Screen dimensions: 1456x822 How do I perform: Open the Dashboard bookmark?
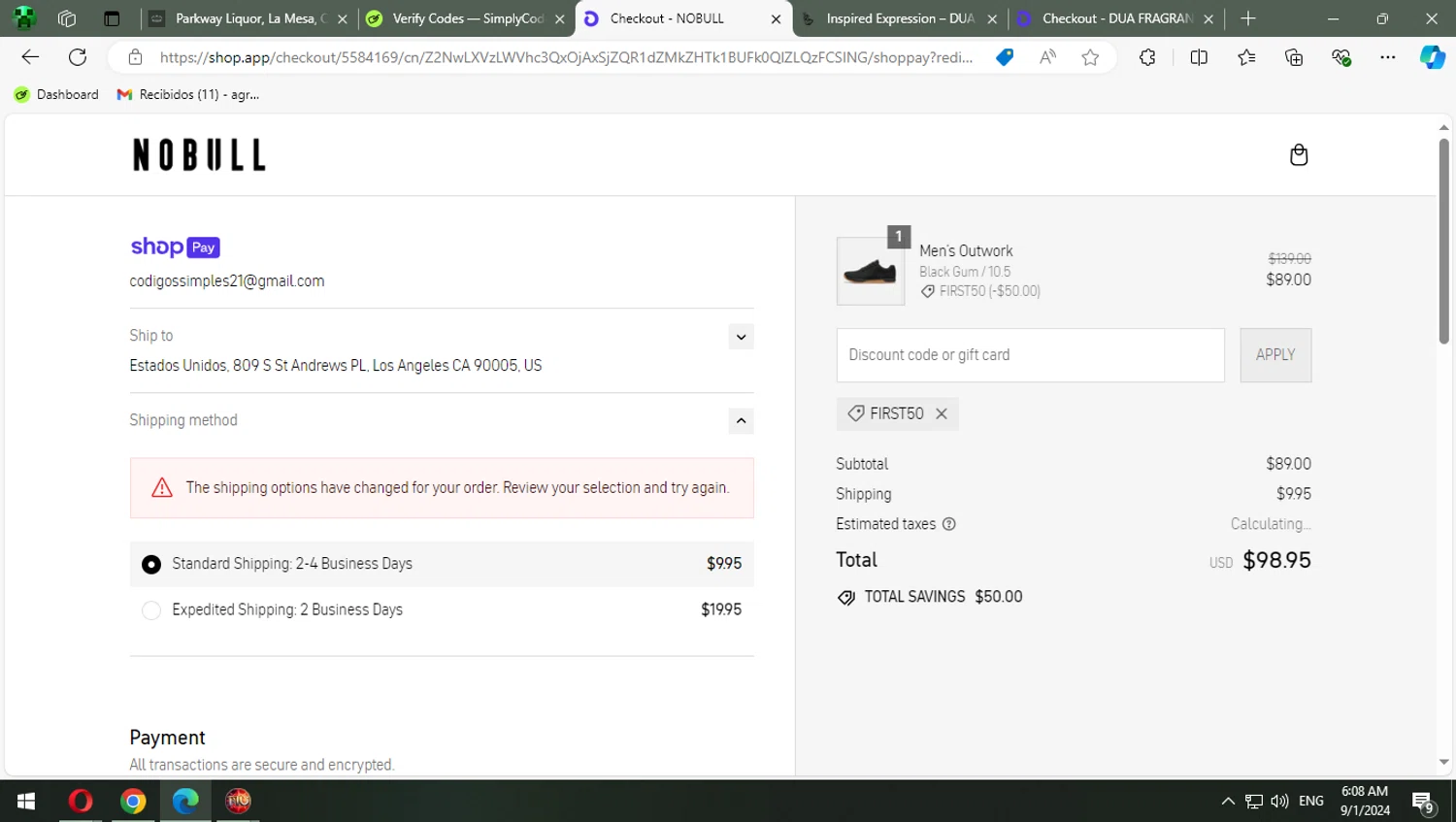(x=56, y=94)
